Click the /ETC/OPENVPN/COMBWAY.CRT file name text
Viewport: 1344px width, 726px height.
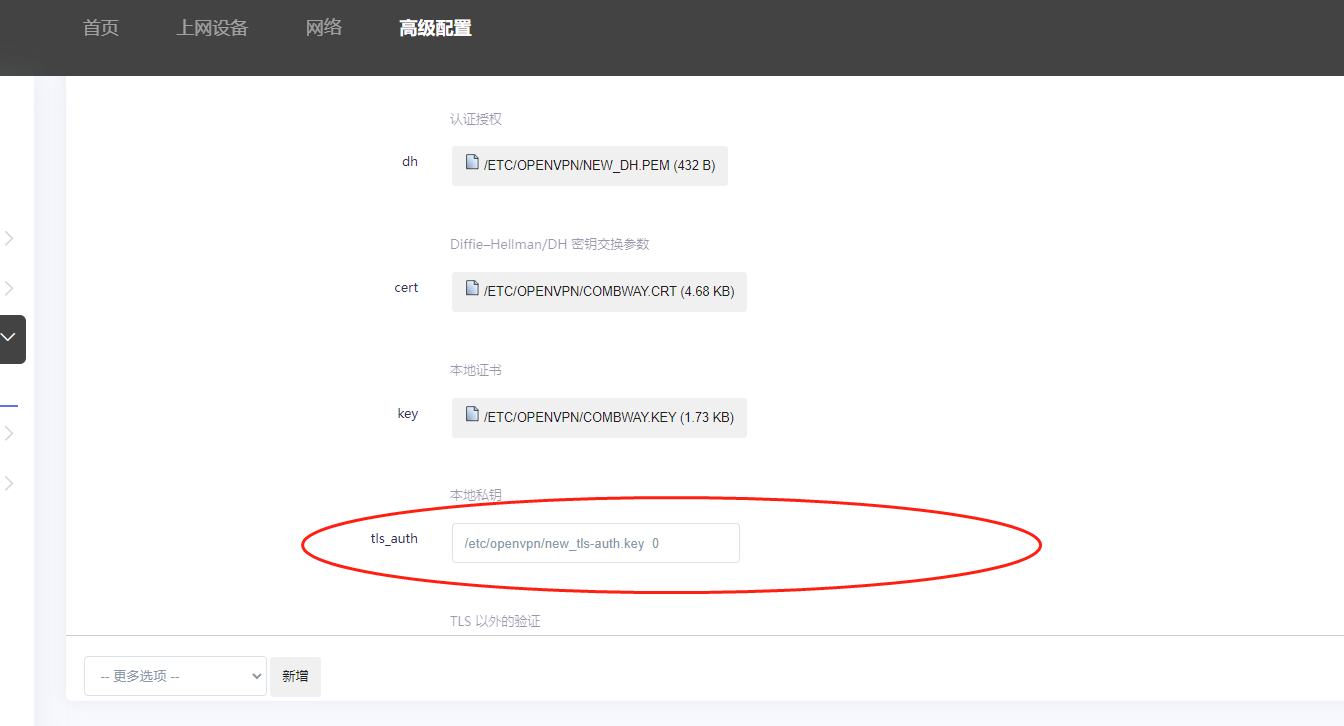pos(608,292)
